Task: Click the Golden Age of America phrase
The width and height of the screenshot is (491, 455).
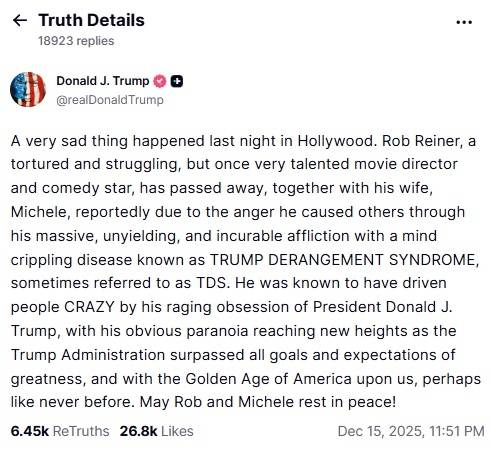Action: [269, 379]
